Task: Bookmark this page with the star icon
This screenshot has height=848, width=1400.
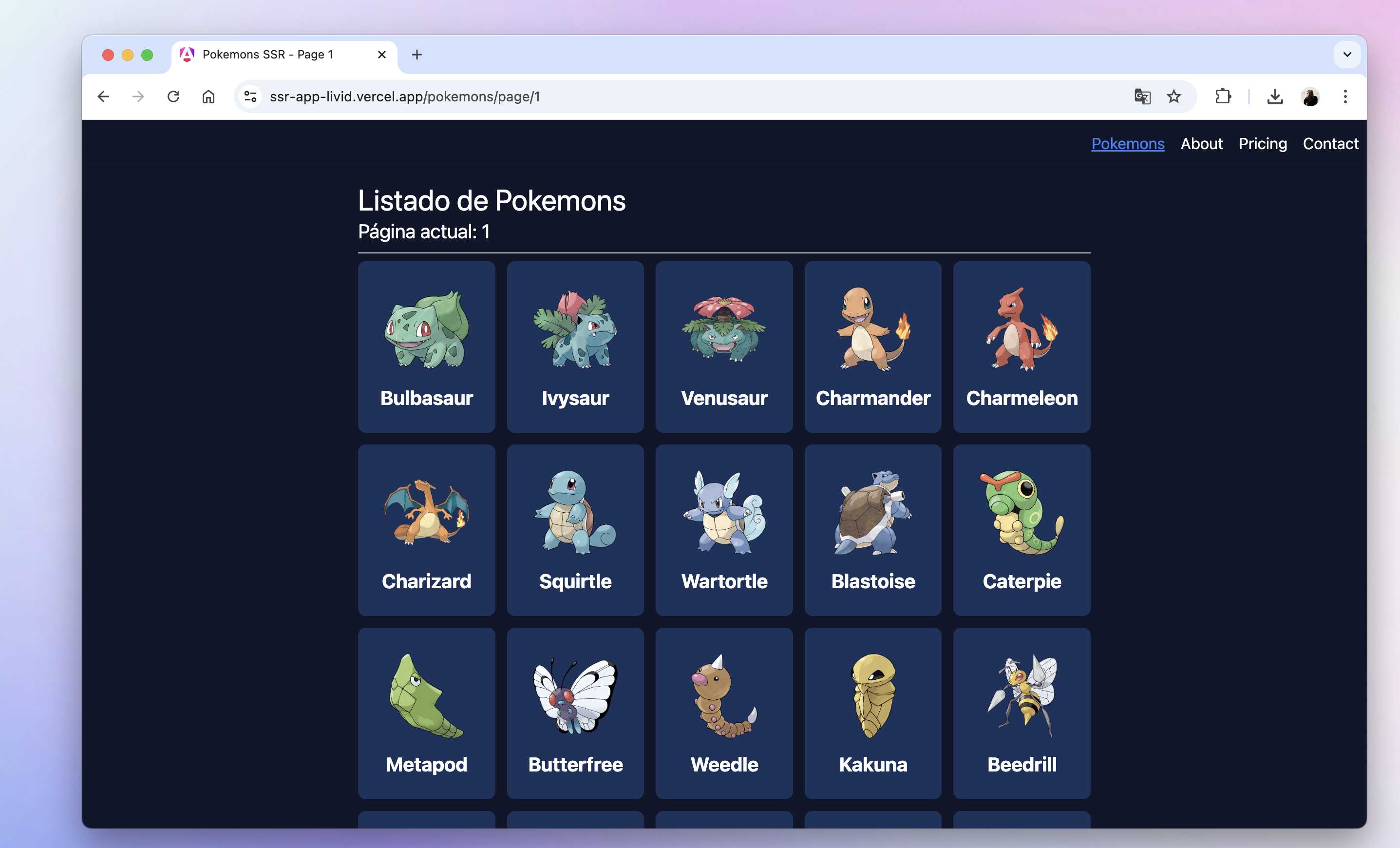Action: coord(1174,96)
